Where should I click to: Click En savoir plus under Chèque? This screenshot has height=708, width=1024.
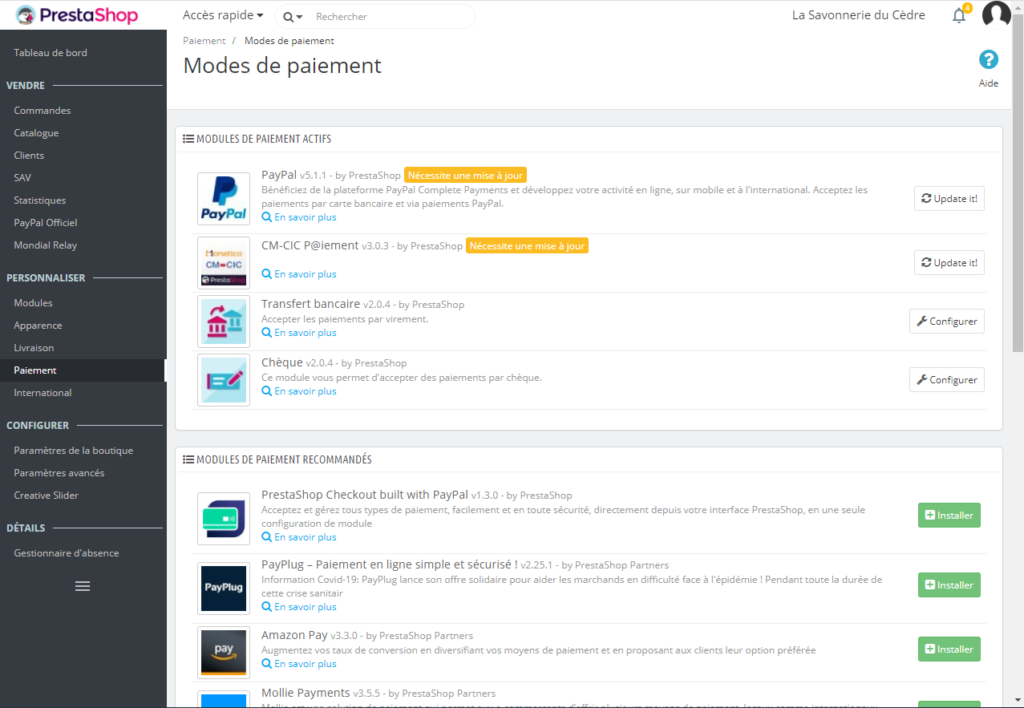(x=299, y=391)
